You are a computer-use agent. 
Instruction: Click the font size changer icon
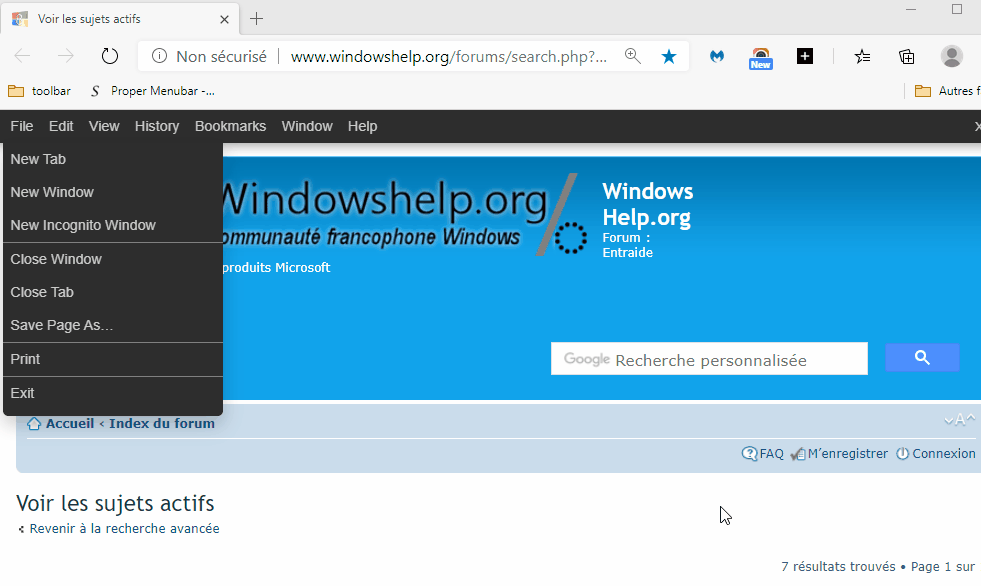pos(959,420)
